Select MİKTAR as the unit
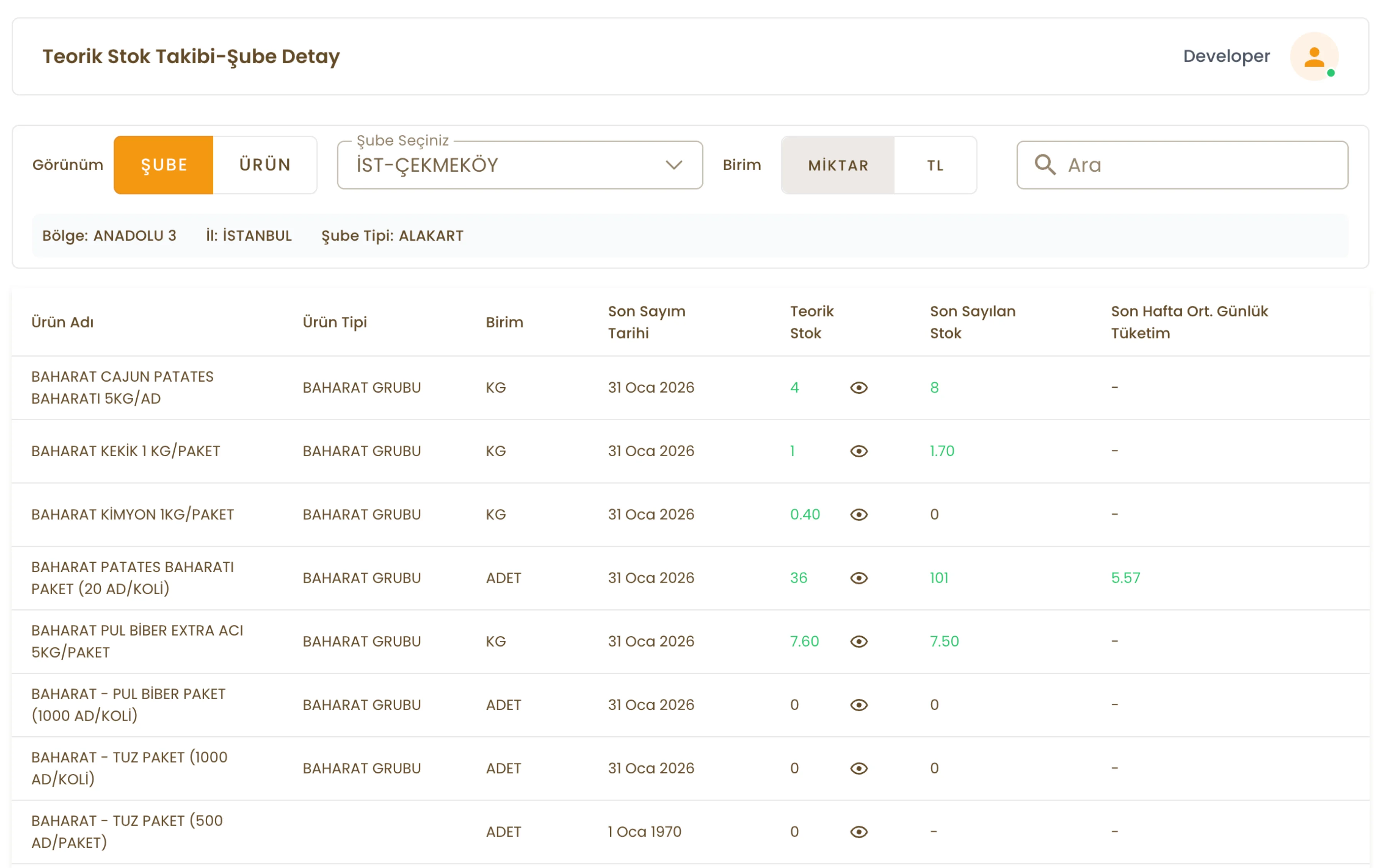1388x868 pixels. click(x=838, y=165)
